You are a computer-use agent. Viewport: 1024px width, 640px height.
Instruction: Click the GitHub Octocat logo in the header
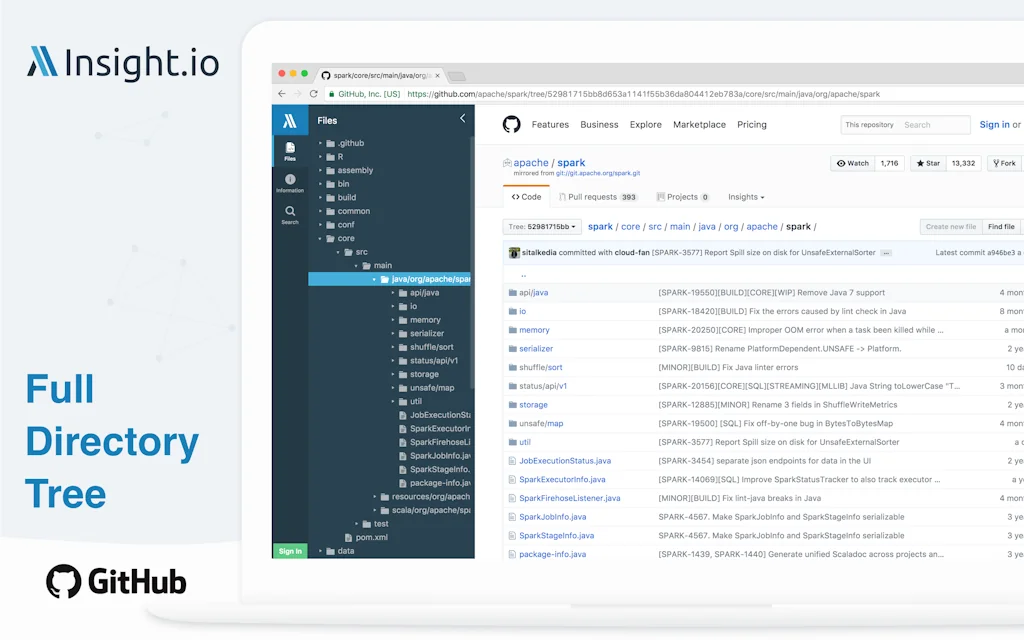[x=511, y=125]
